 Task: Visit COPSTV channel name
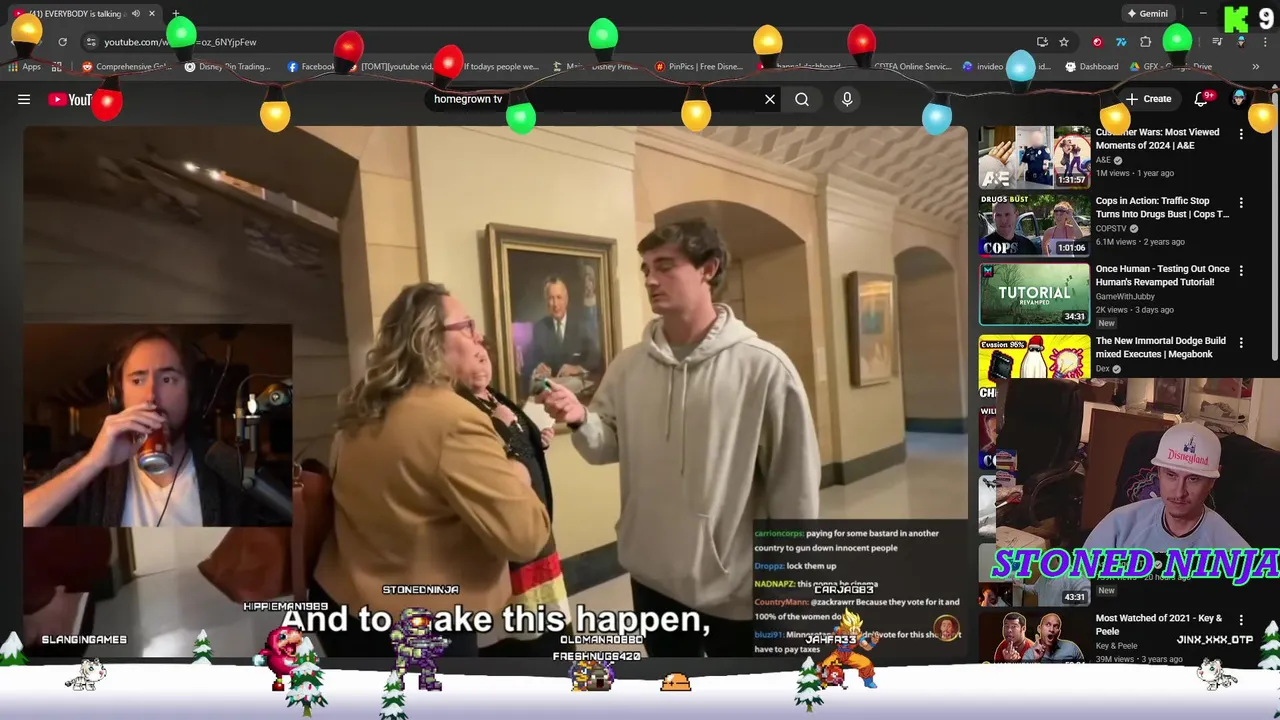pyautogui.click(x=1111, y=228)
